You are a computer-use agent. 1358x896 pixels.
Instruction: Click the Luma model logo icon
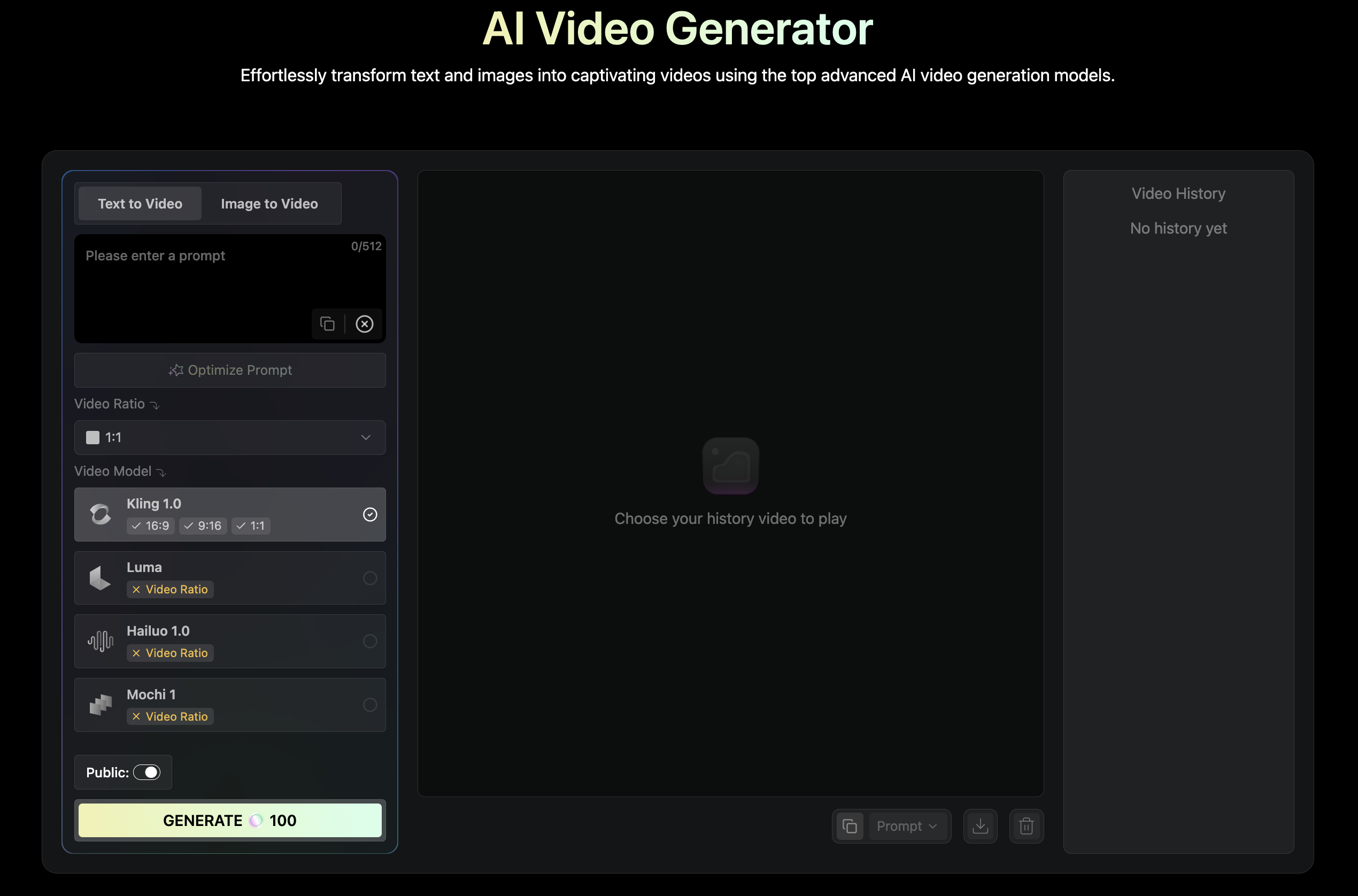(x=101, y=578)
